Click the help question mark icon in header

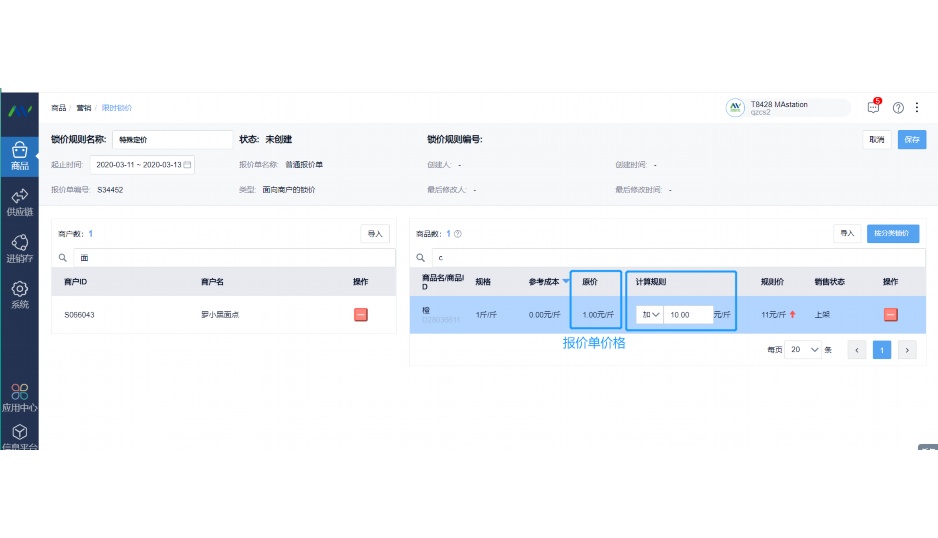[x=898, y=108]
